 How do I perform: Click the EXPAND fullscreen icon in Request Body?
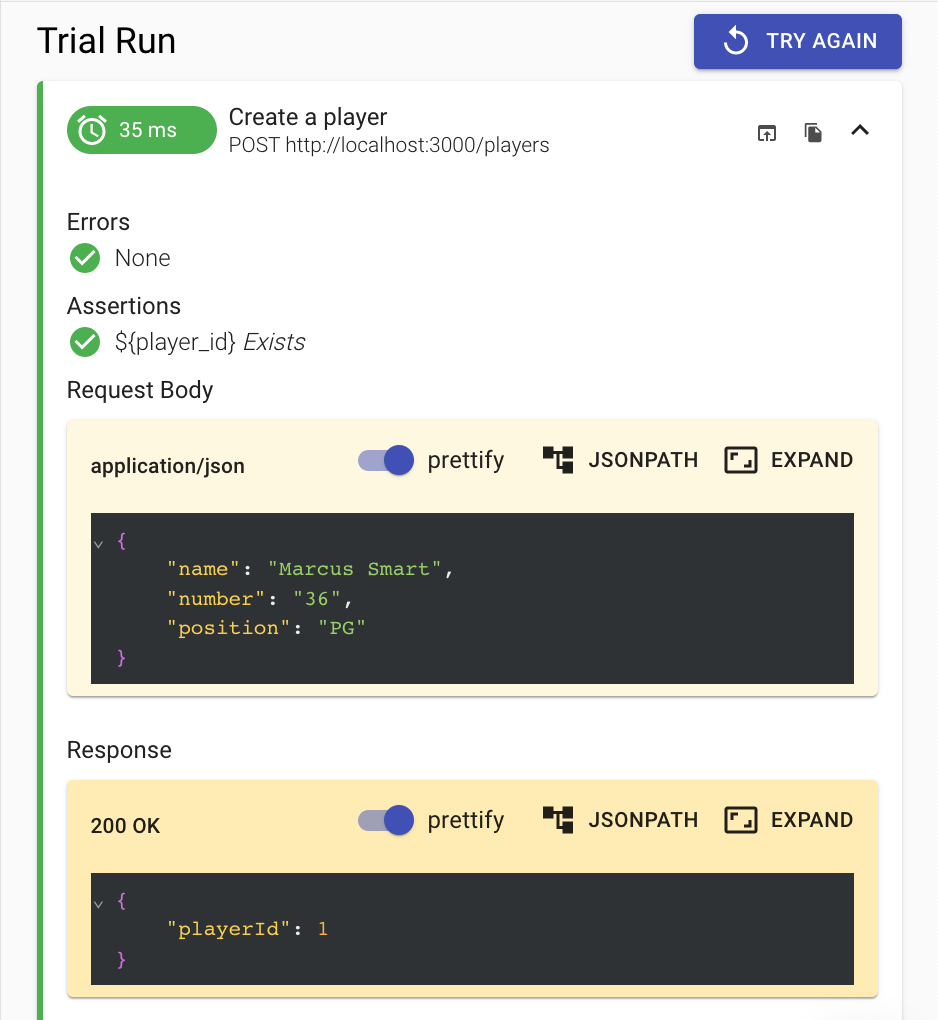[741, 460]
